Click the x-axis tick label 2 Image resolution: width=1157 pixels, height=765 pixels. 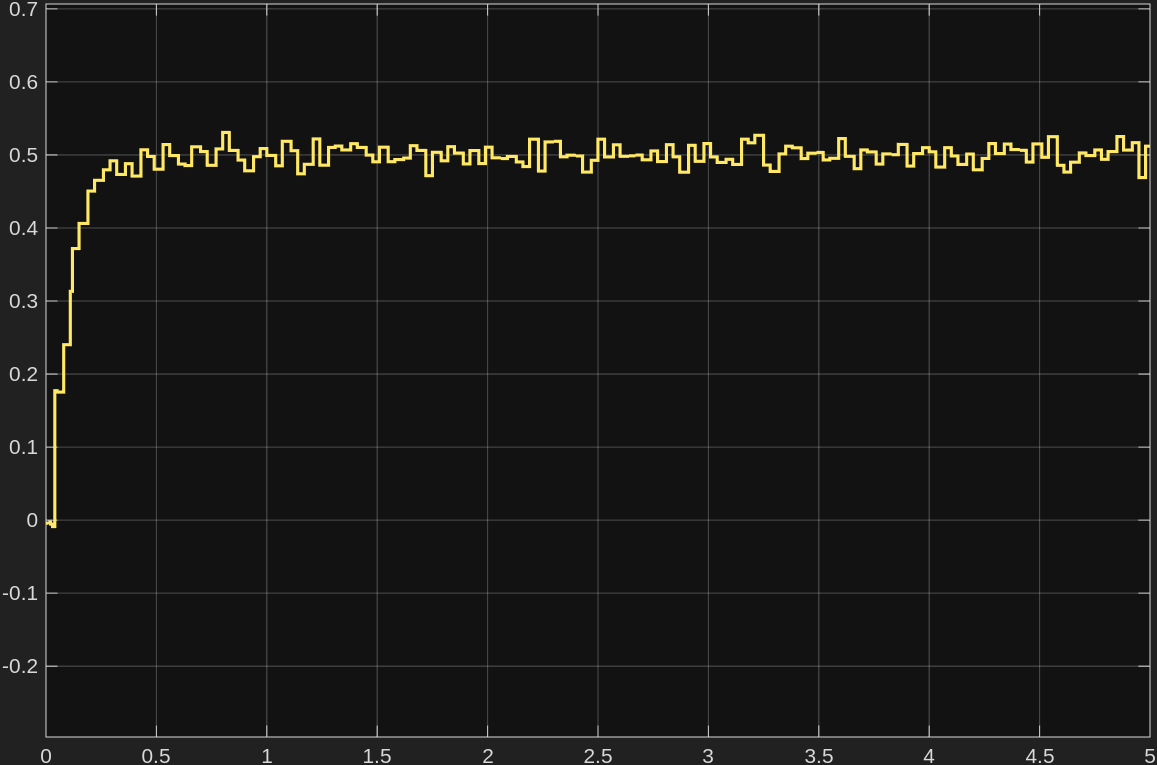(488, 755)
